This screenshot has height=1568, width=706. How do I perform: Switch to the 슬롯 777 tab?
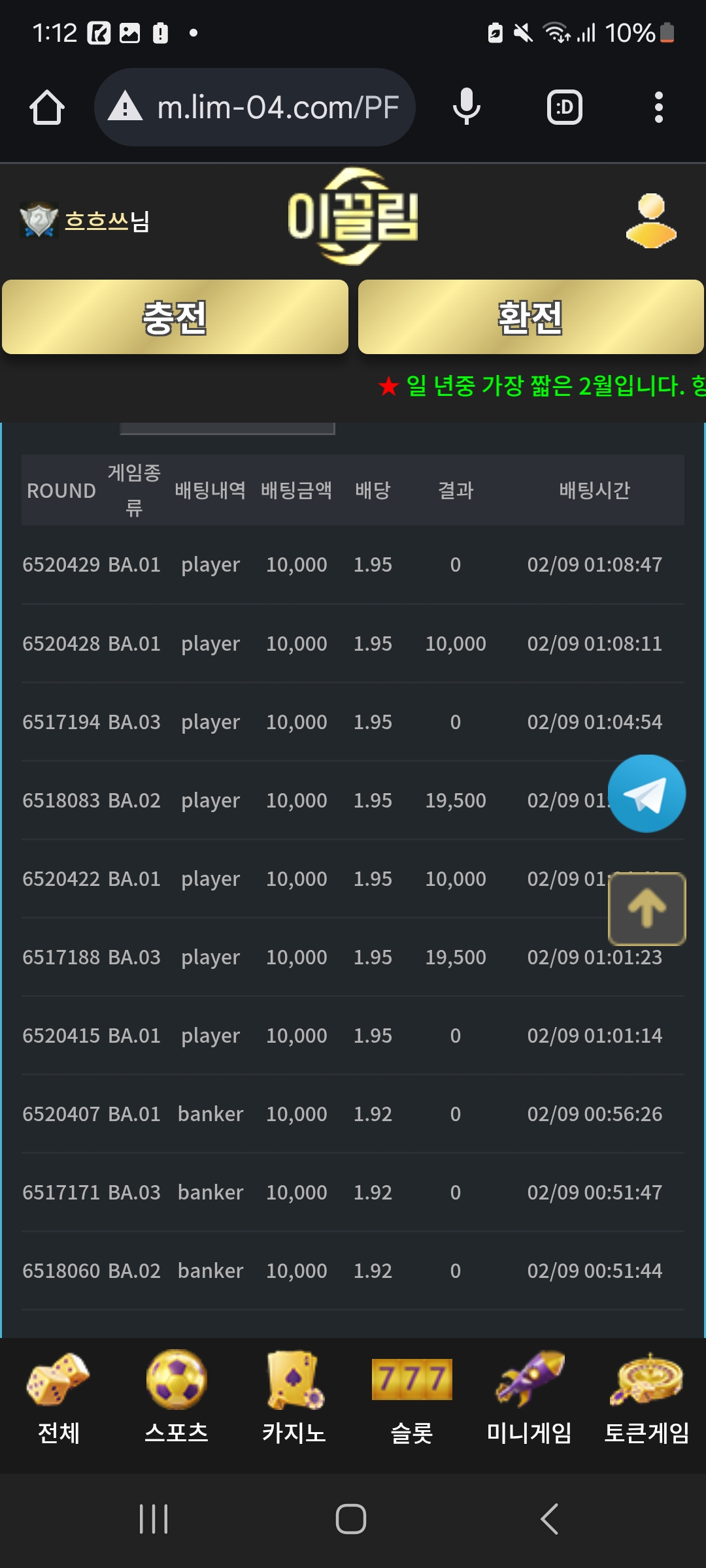(x=412, y=1397)
